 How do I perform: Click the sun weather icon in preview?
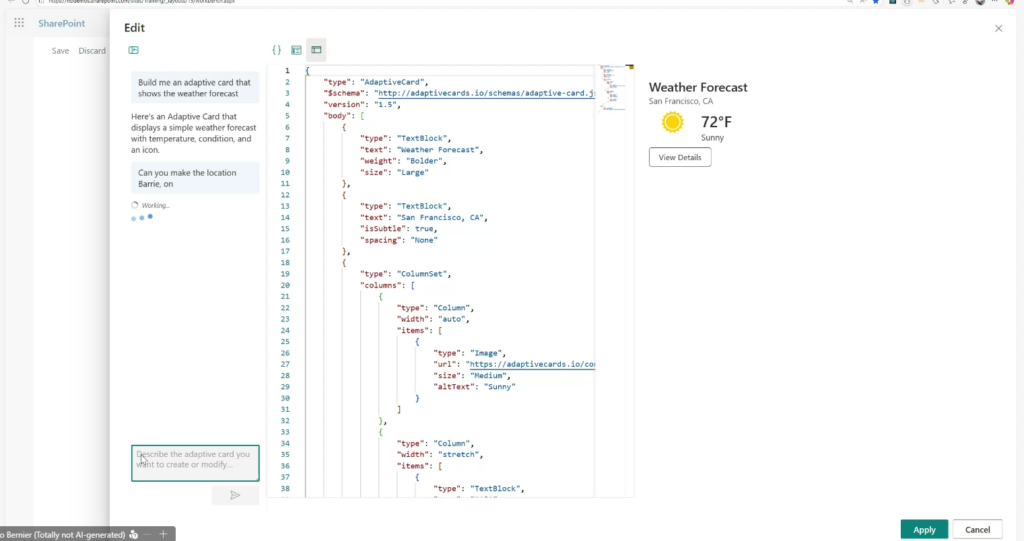pyautogui.click(x=673, y=123)
